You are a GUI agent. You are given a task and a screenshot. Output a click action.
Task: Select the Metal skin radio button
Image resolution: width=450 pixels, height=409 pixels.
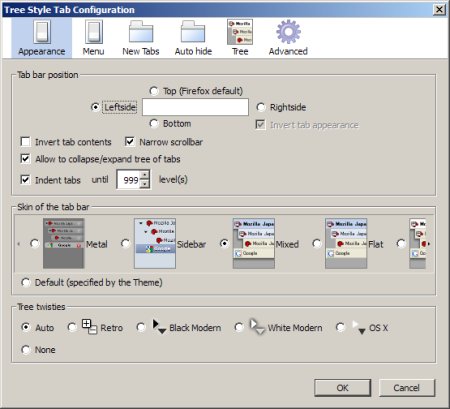[35, 244]
